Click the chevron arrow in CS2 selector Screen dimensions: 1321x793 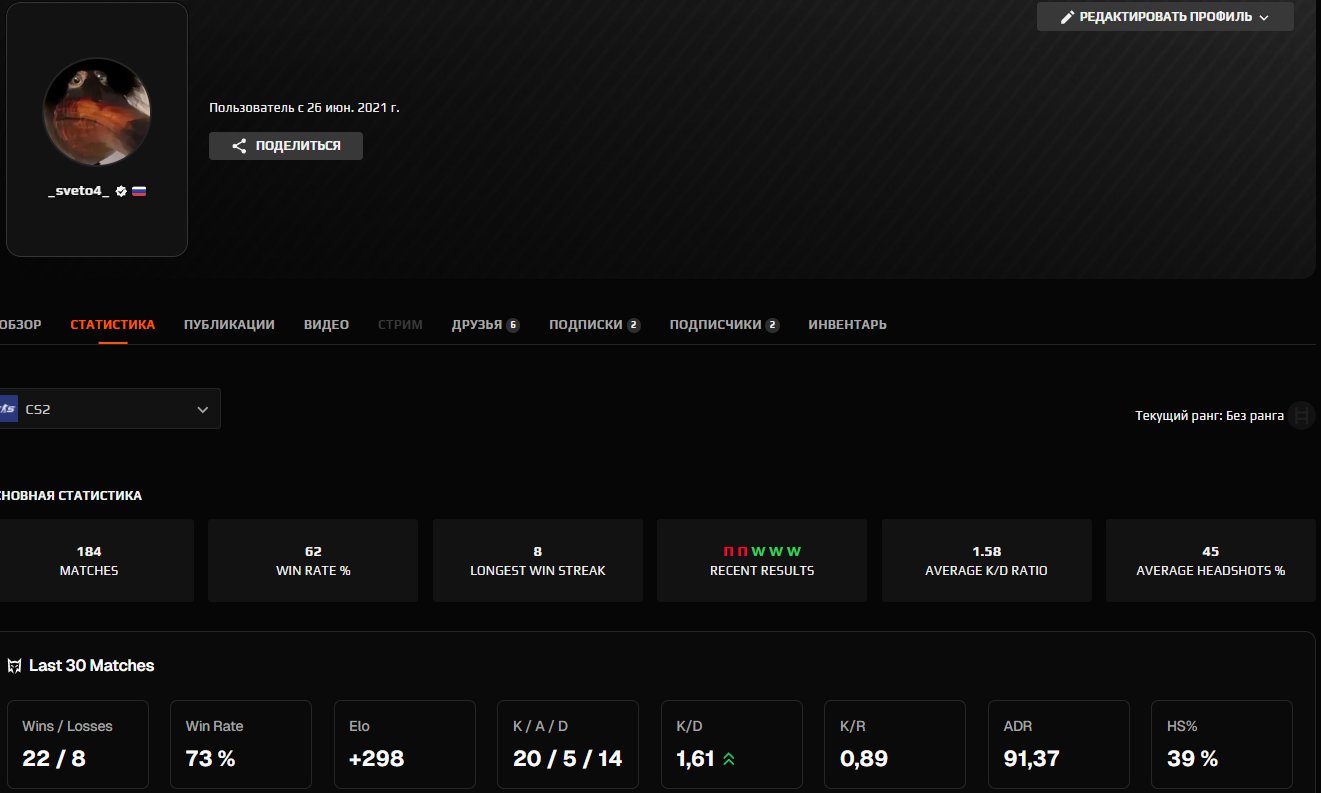point(203,409)
